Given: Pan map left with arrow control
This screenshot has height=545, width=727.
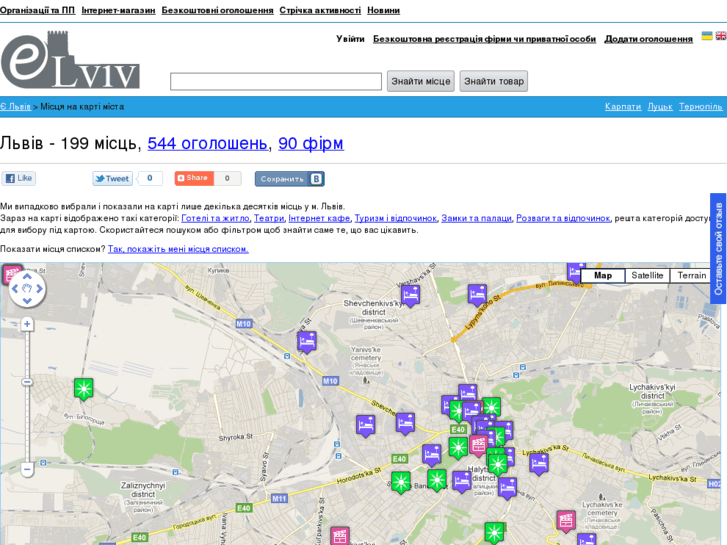Looking at the screenshot, I should [15, 289].
